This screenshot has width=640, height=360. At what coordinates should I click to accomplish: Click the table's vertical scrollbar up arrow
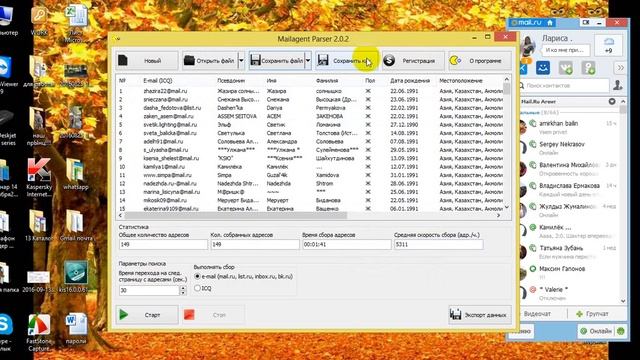507,79
